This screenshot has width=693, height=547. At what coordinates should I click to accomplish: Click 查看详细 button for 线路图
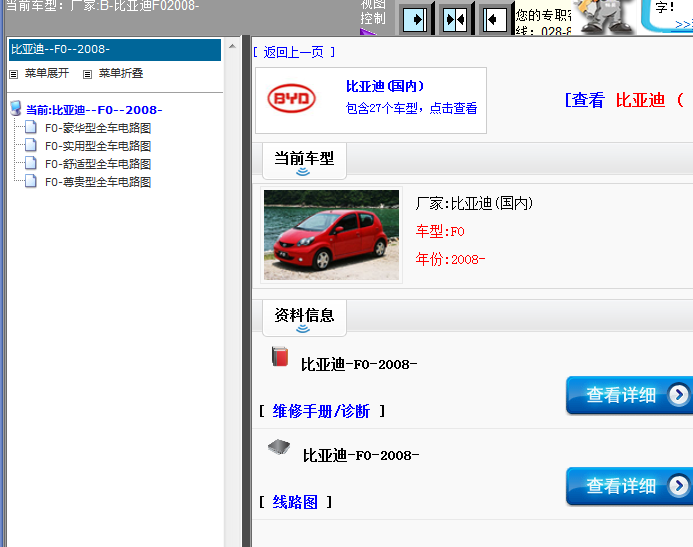click(629, 486)
